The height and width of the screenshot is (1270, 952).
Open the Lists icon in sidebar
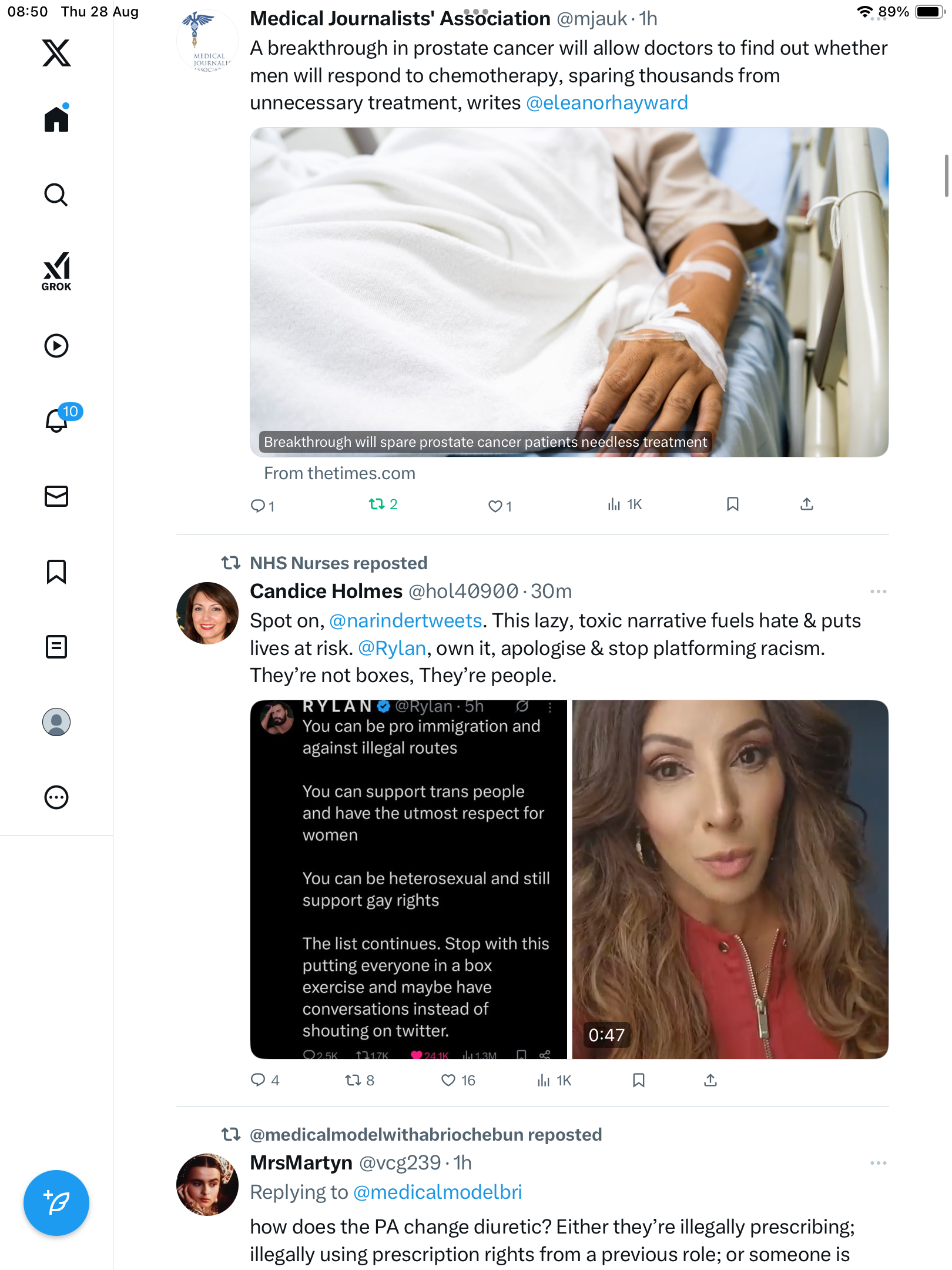[x=56, y=647]
